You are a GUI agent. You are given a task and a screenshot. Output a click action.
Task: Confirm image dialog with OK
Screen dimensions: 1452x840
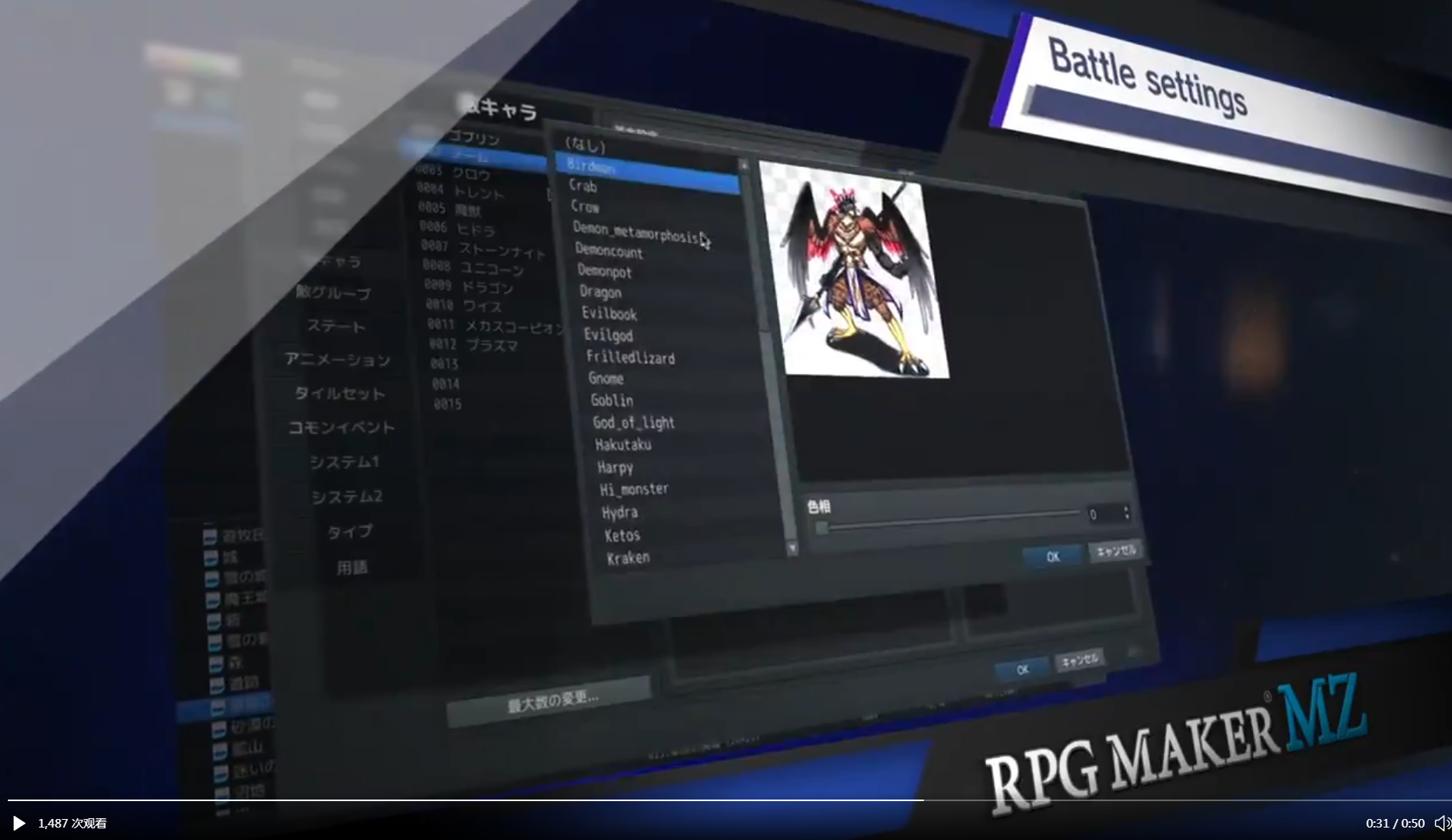tap(1052, 557)
